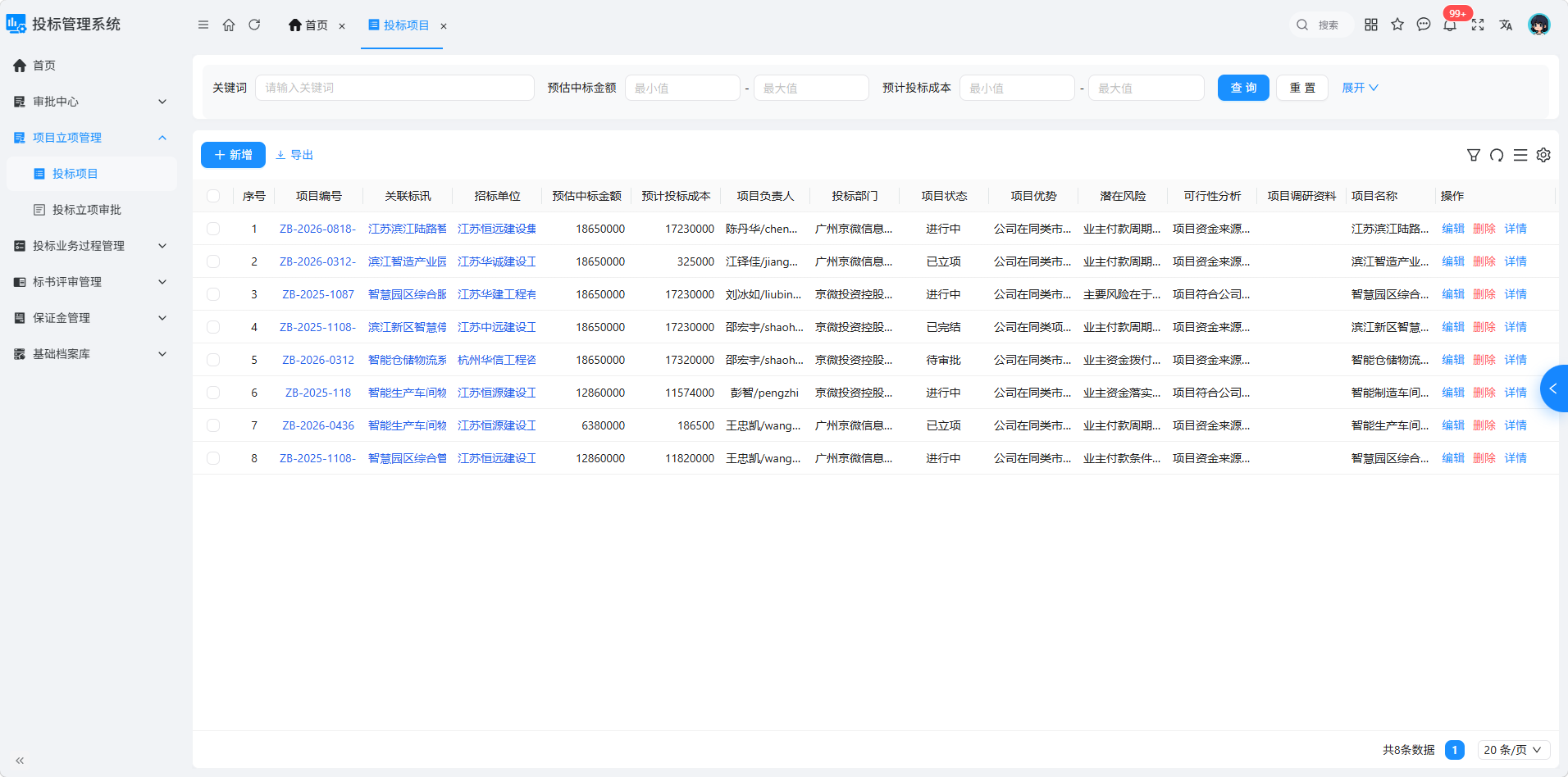Open 投标立项审批 in sidebar
This screenshot has height=777, width=1568.
pos(91,210)
